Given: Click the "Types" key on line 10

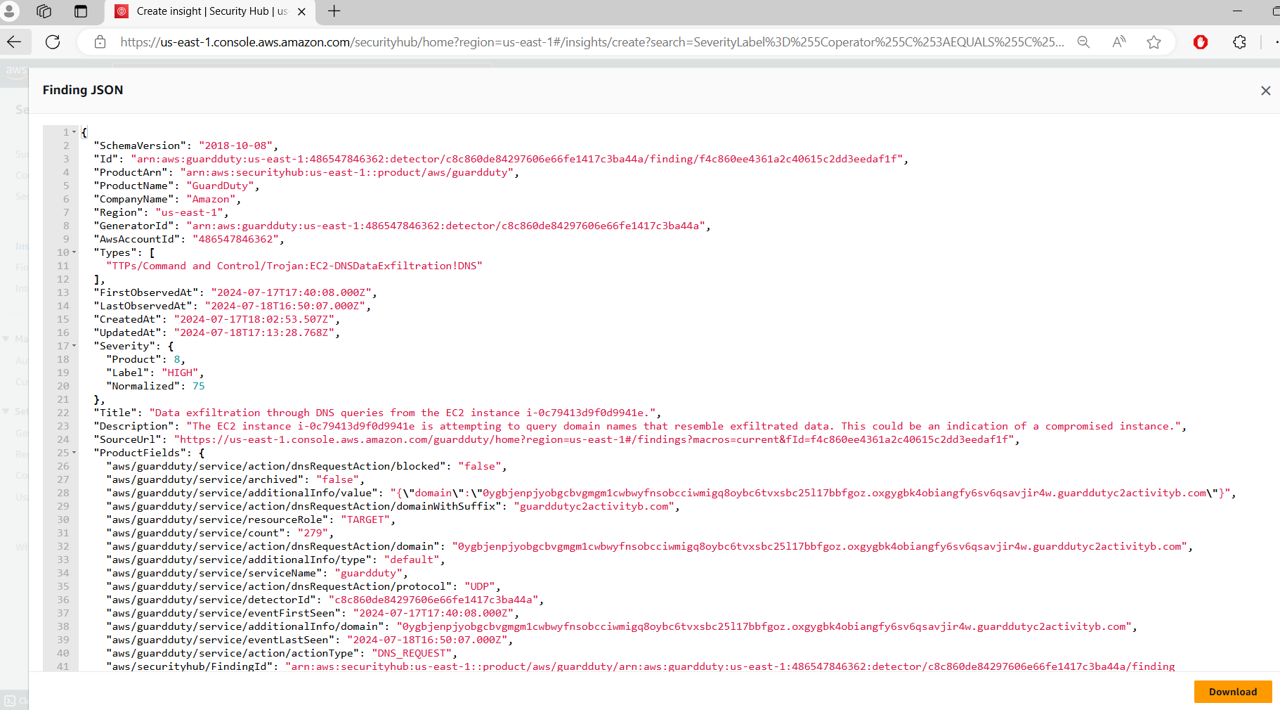Looking at the screenshot, I should [117, 252].
